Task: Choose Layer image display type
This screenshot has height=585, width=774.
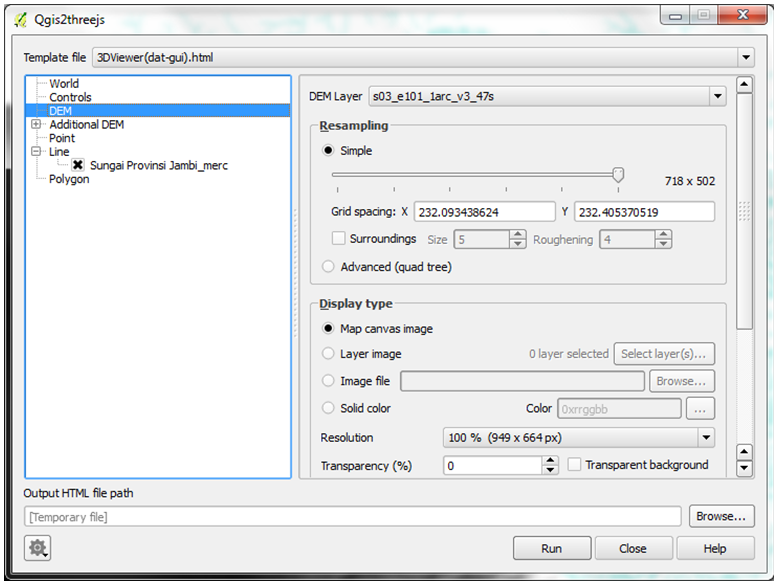Action: tap(328, 353)
